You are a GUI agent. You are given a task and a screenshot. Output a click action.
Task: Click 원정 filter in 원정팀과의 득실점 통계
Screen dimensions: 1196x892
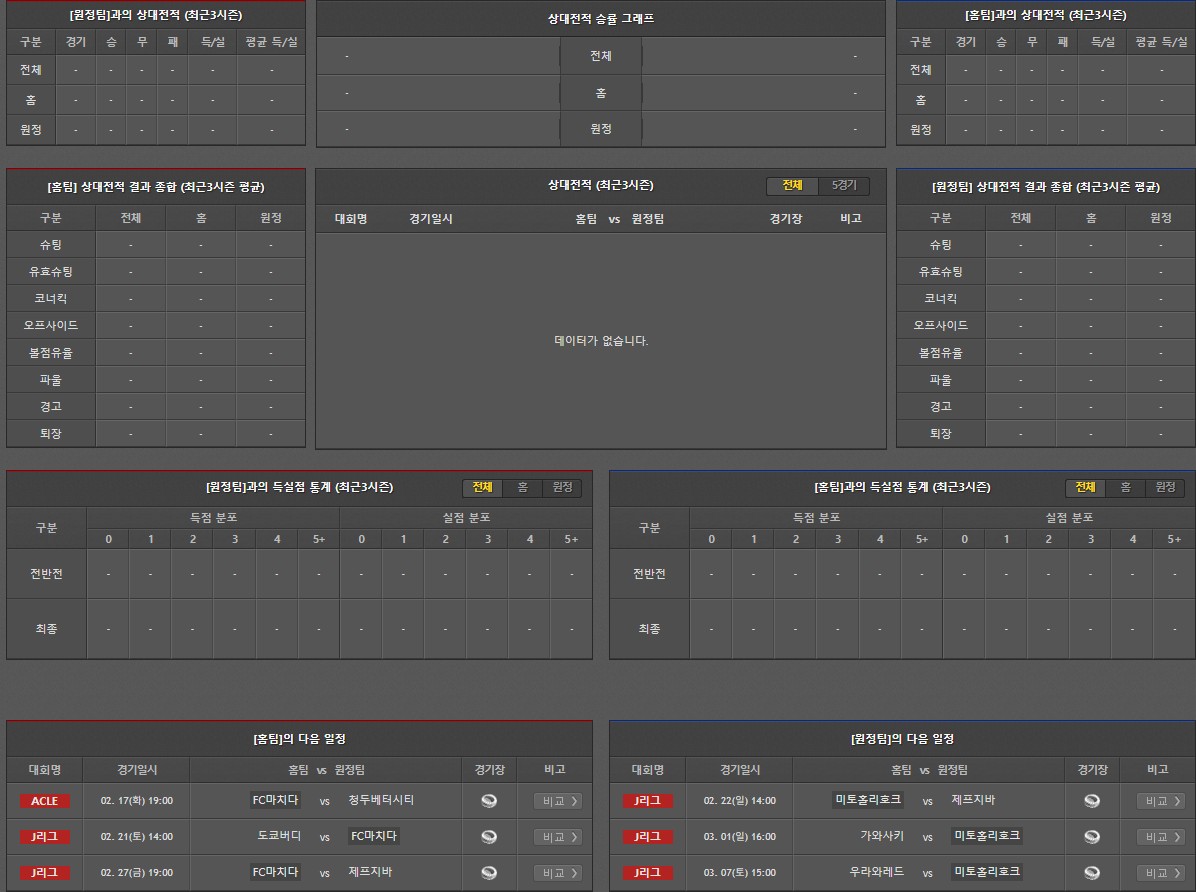click(562, 487)
